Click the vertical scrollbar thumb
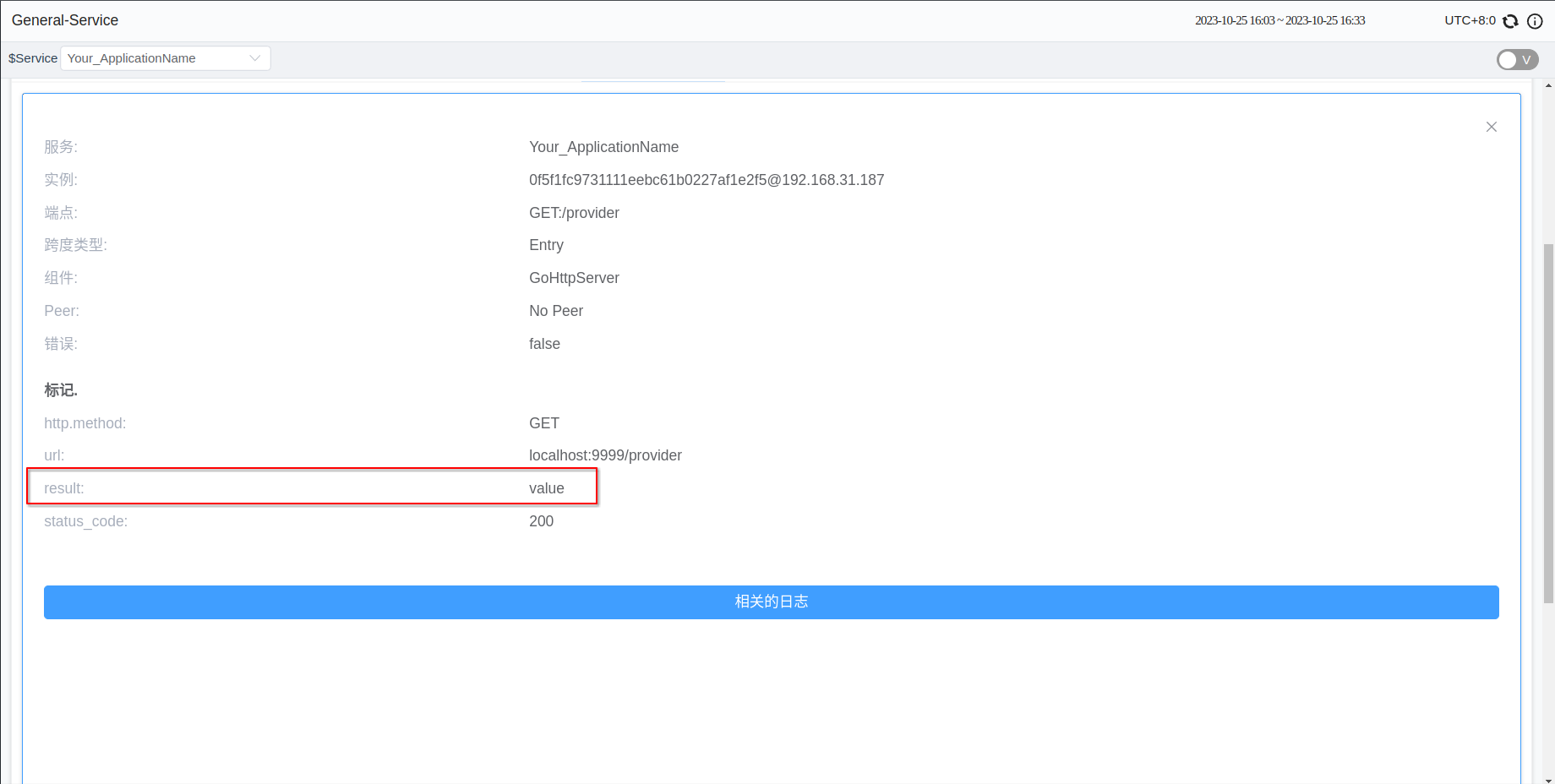This screenshot has height=784, width=1555. coord(1548,422)
